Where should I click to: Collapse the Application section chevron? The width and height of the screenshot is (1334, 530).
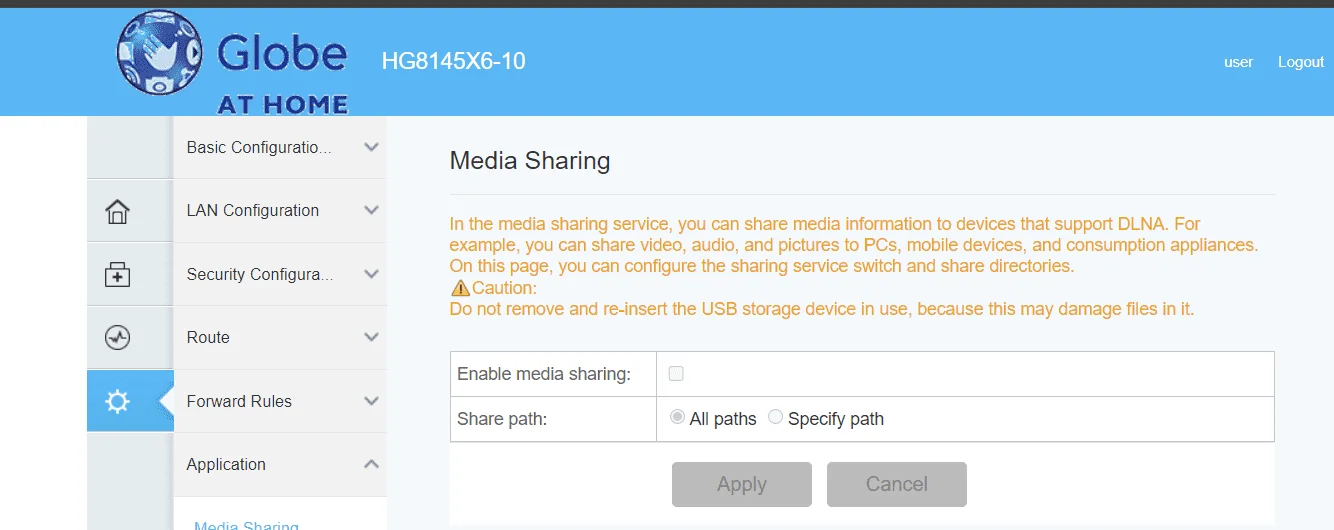click(x=371, y=464)
